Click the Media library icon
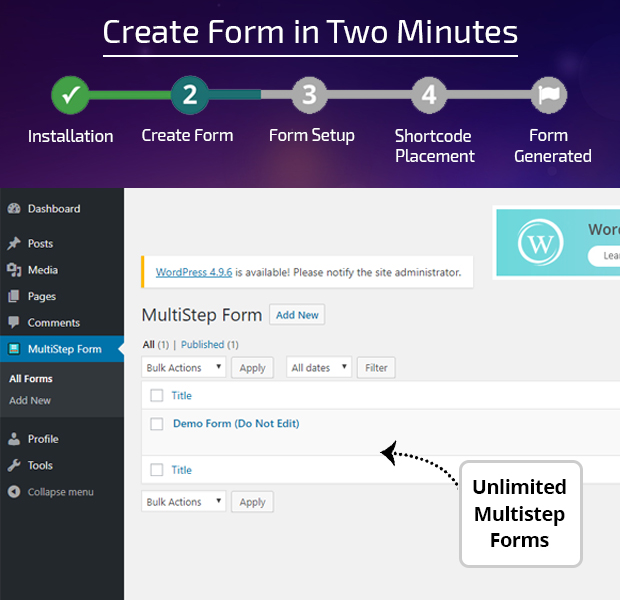Viewport: 620px width, 600px height. click(x=14, y=270)
